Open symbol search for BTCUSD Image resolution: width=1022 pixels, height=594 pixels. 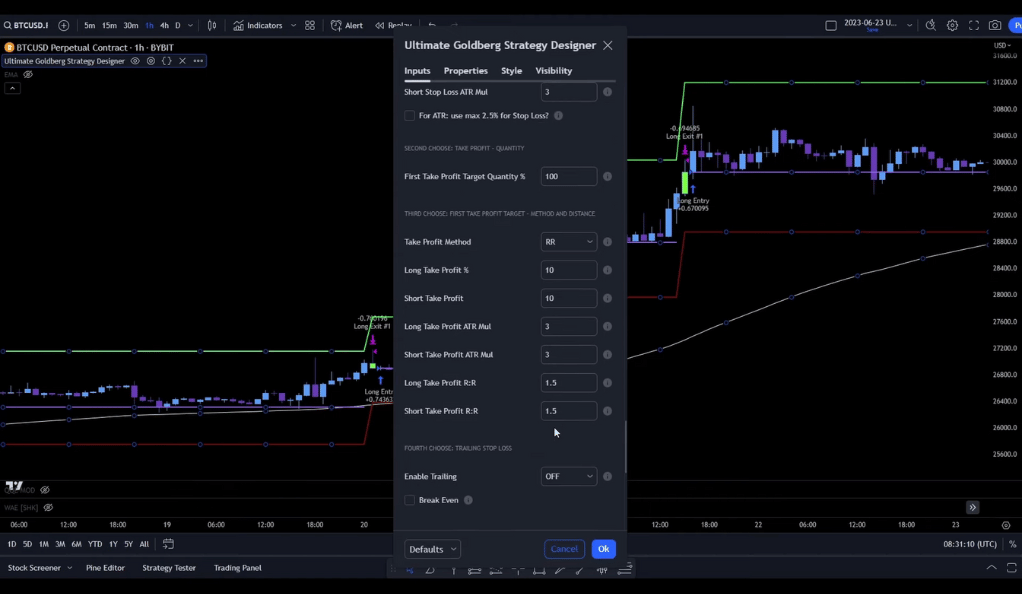pos(27,25)
